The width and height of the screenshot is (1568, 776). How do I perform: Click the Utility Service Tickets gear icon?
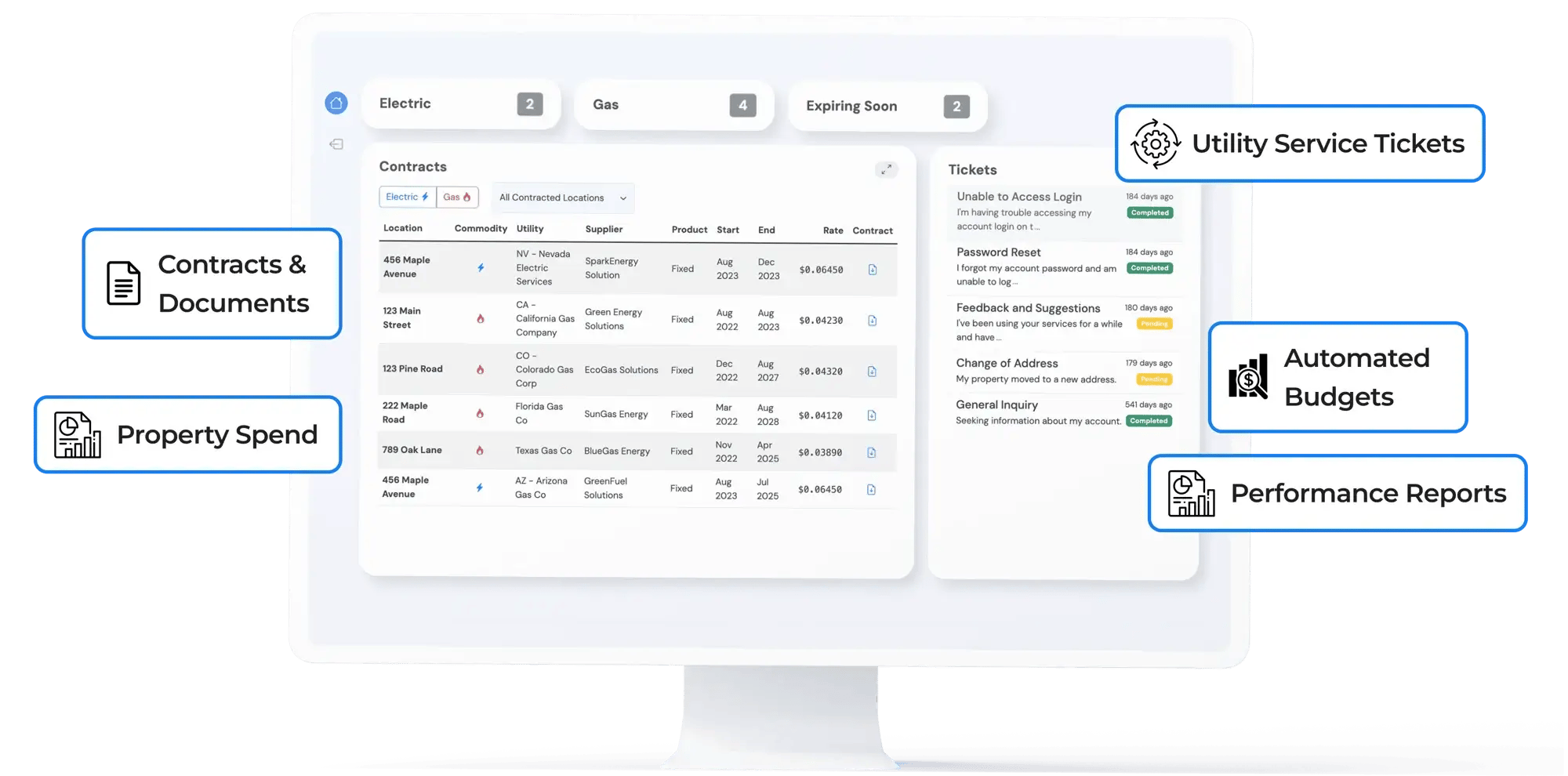click(x=1156, y=143)
